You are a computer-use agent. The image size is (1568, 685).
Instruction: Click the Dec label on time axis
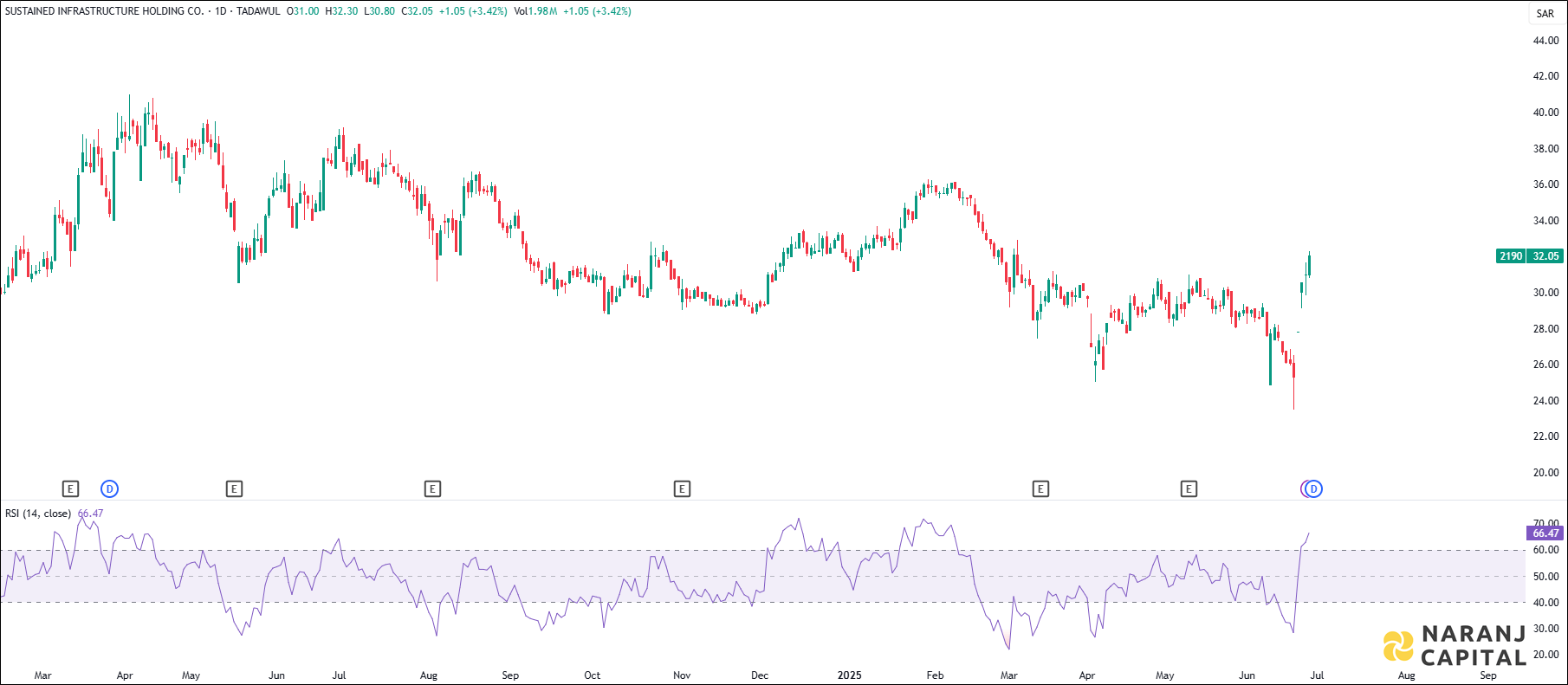pyautogui.click(x=760, y=675)
